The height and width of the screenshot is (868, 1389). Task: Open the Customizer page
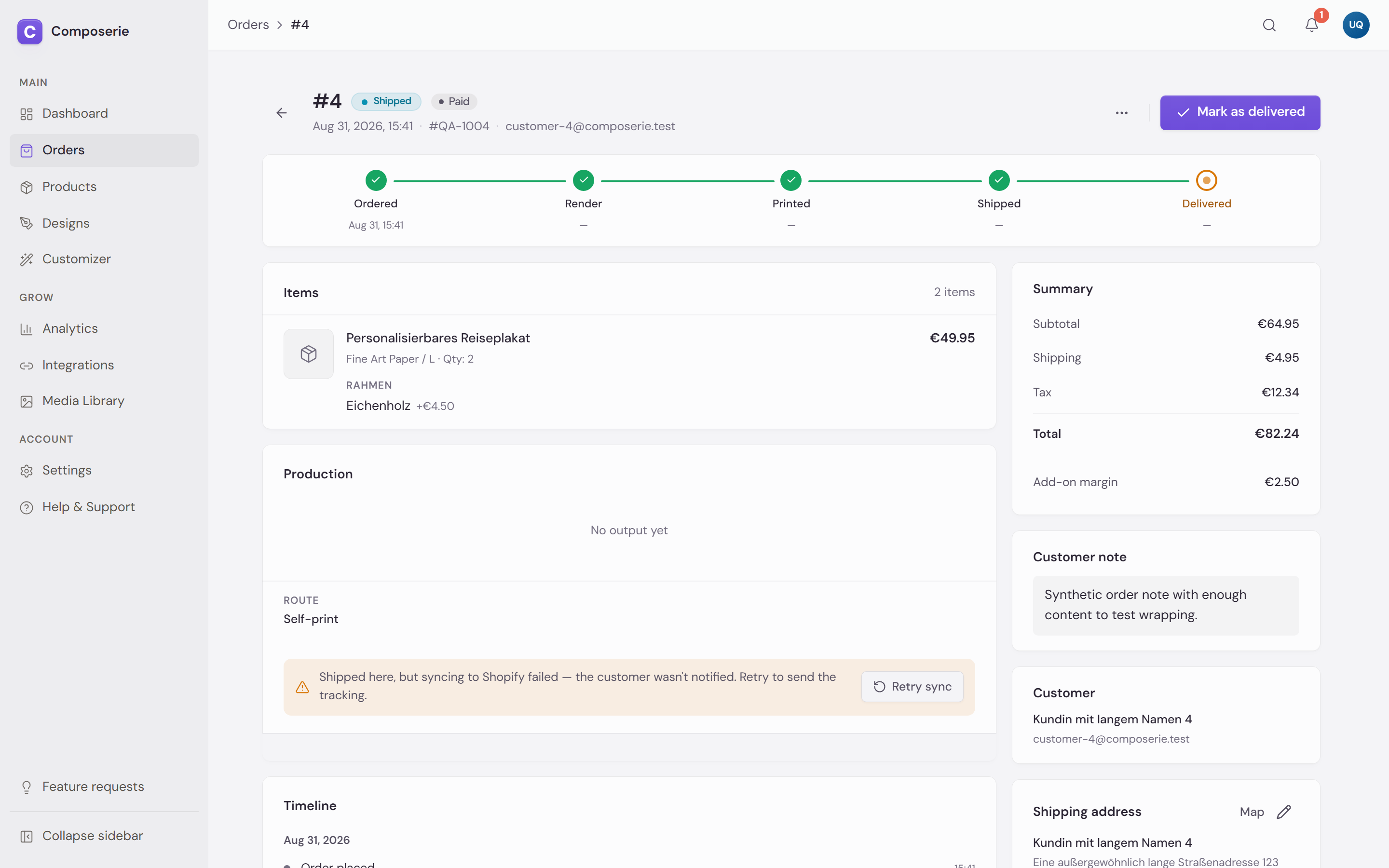click(x=104, y=259)
